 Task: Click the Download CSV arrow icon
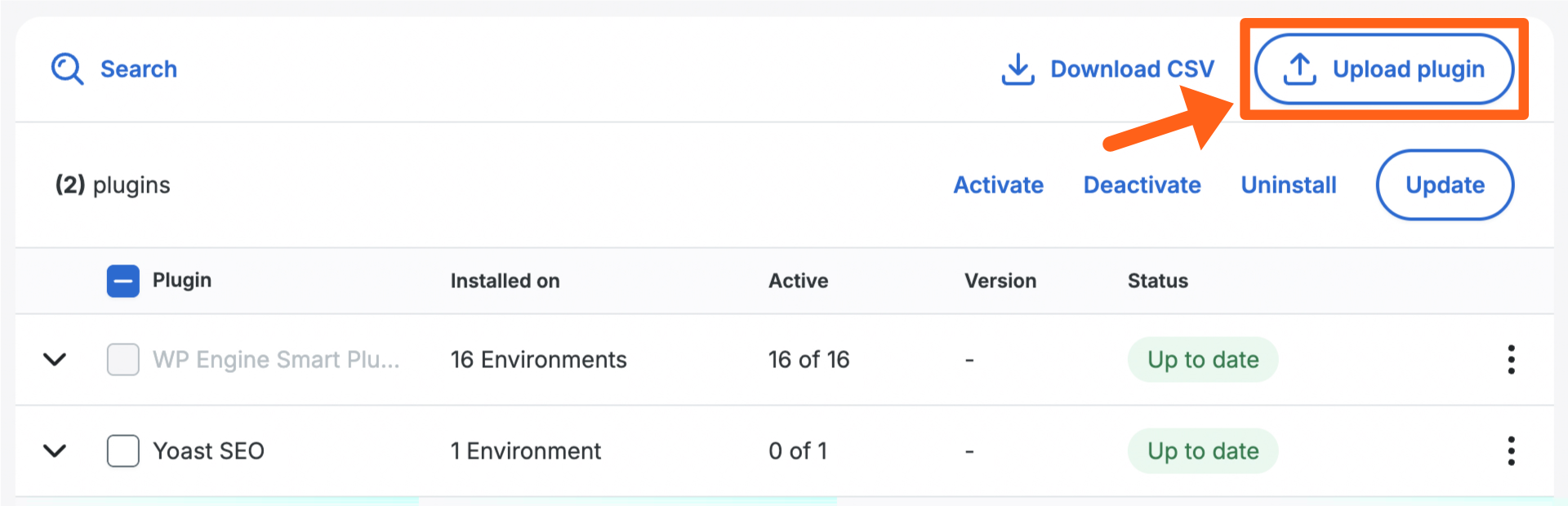click(1018, 69)
